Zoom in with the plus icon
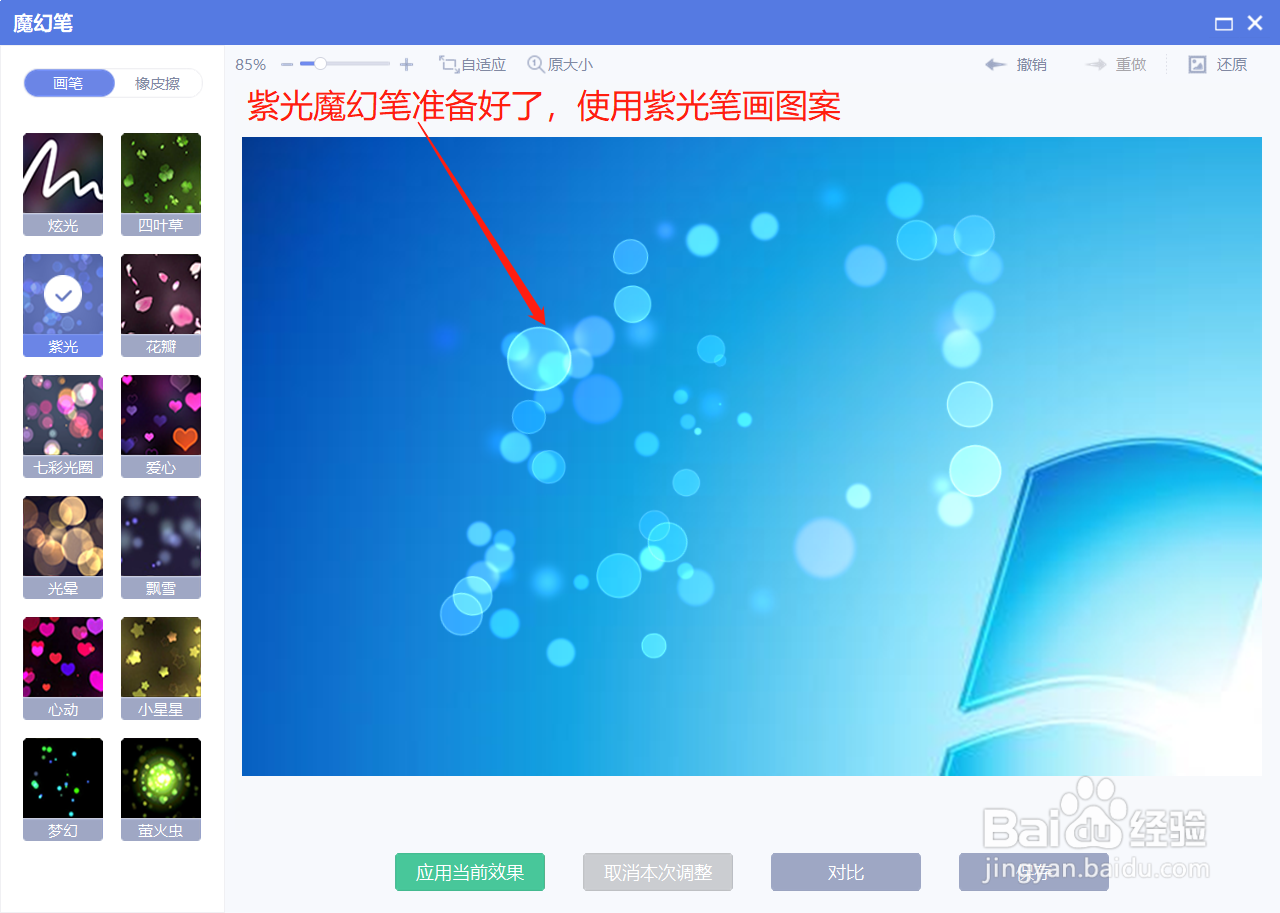This screenshot has width=1280, height=913. click(406, 64)
